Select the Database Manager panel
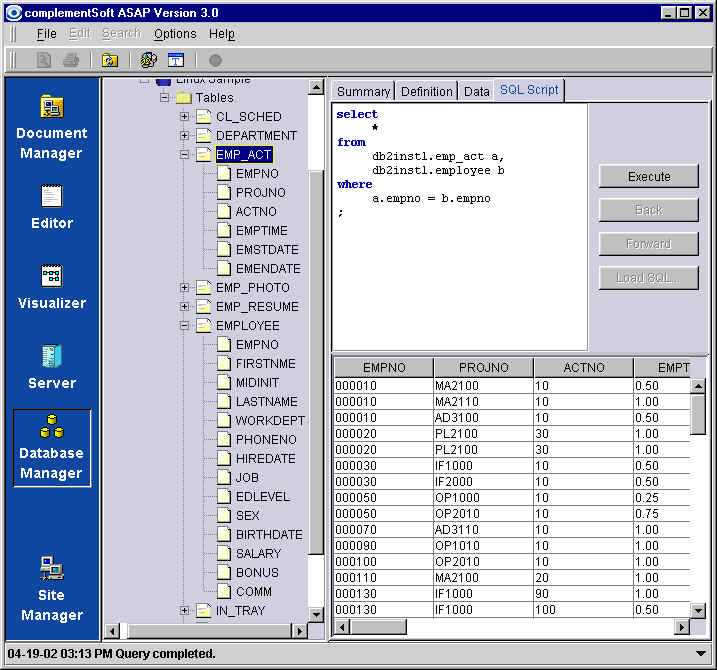The height and width of the screenshot is (670, 717). point(52,448)
